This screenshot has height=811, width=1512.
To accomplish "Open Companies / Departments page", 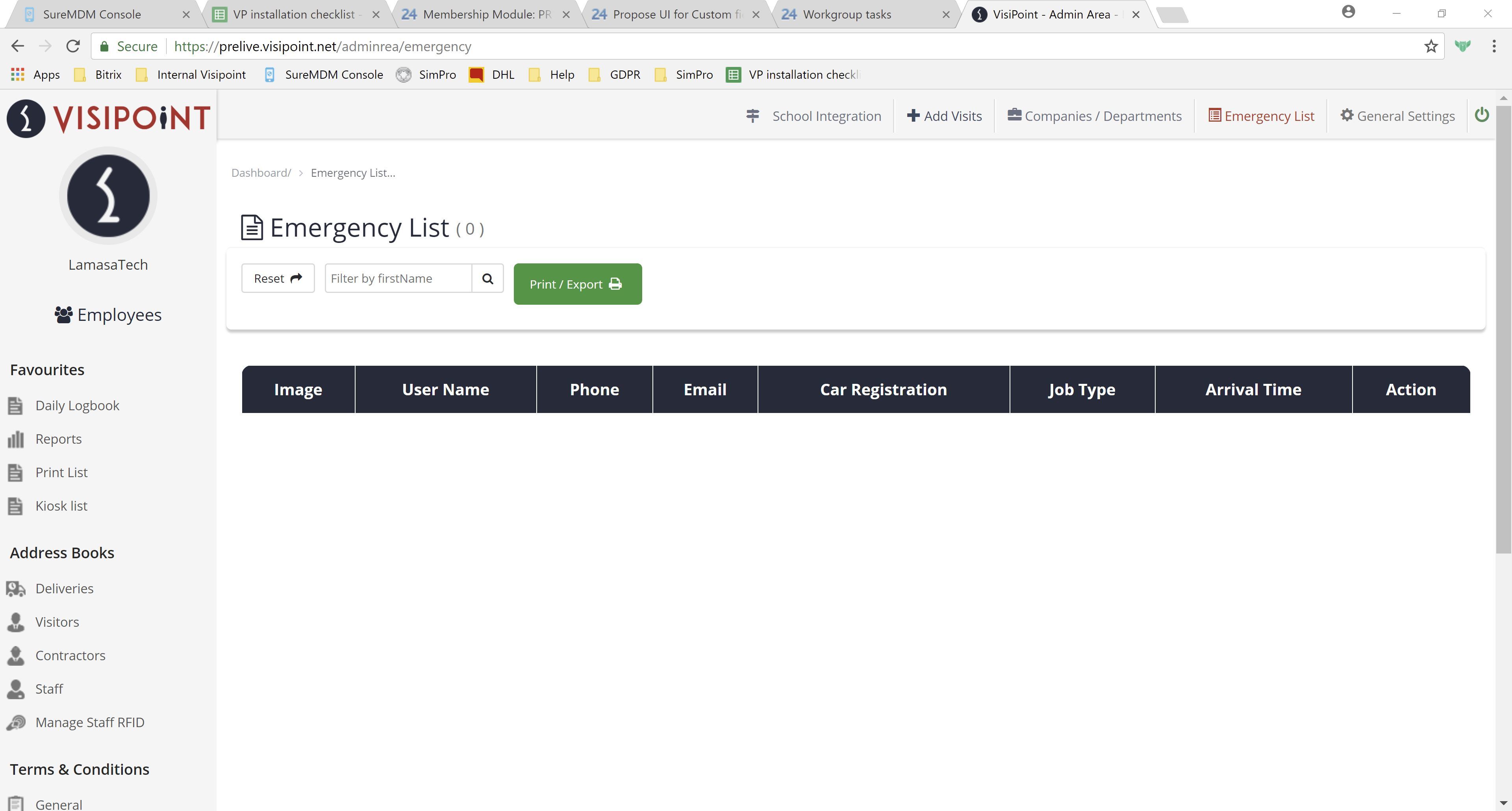I will pos(1095,116).
